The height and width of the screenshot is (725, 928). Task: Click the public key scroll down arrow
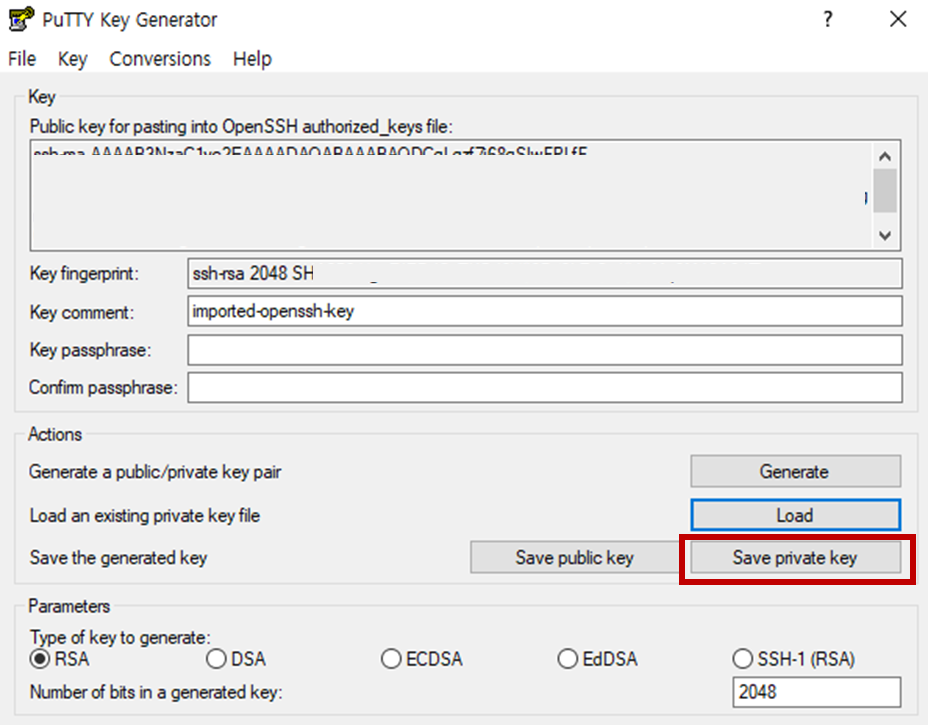pyautogui.click(x=885, y=236)
